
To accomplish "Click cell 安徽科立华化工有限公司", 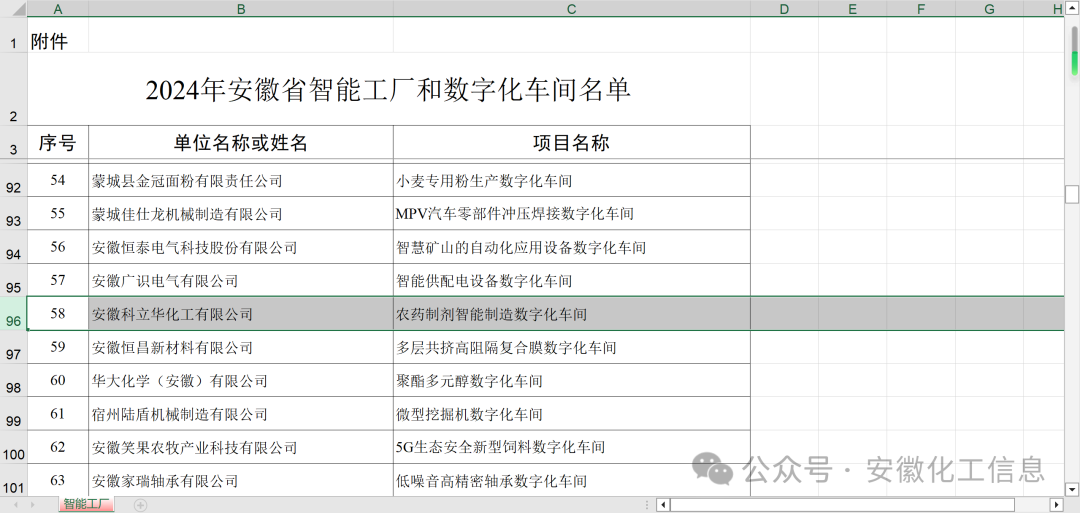I will pyautogui.click(x=241, y=314).
